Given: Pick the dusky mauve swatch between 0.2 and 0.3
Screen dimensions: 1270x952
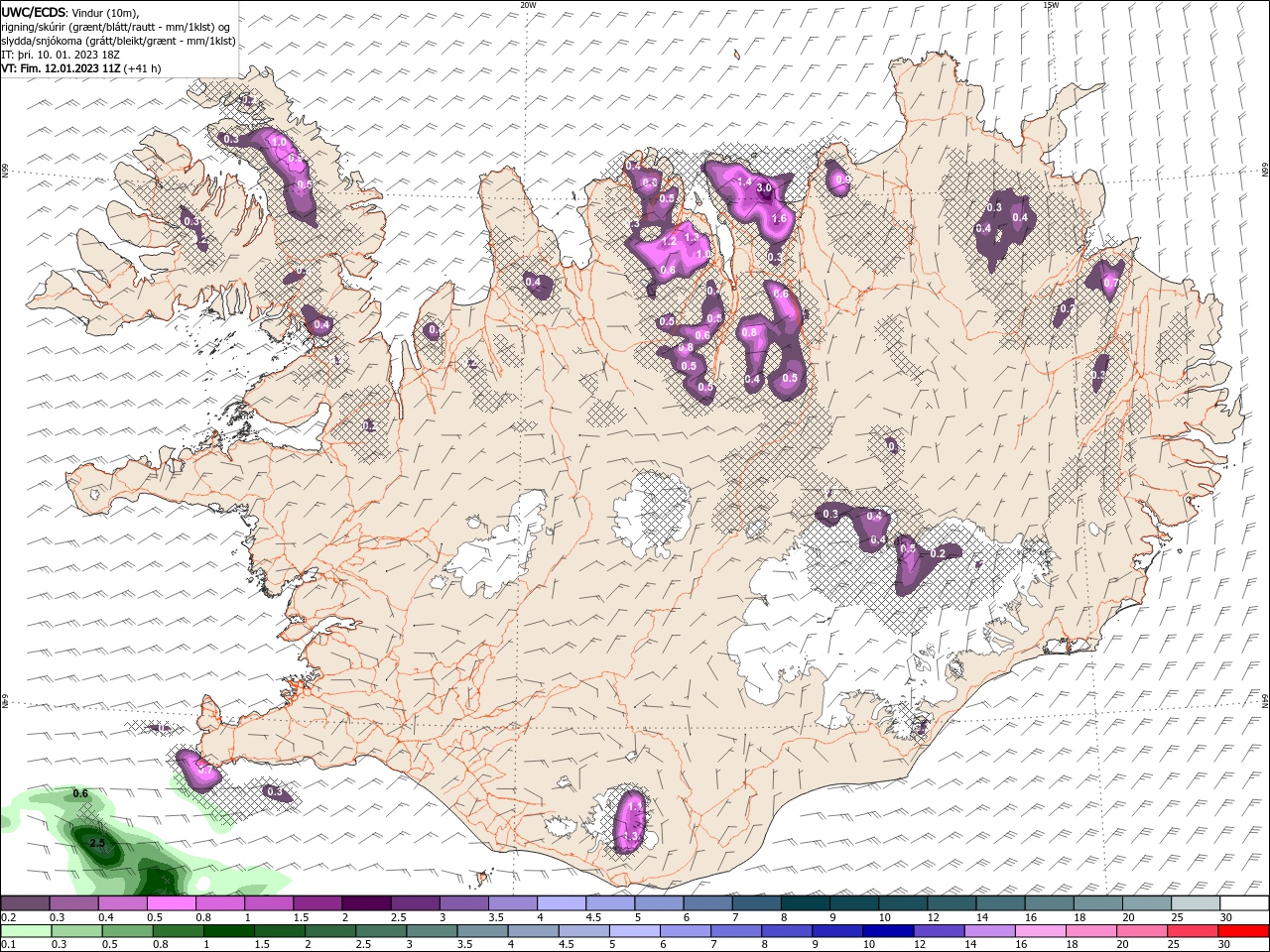Looking at the screenshot, I should click(25, 902).
